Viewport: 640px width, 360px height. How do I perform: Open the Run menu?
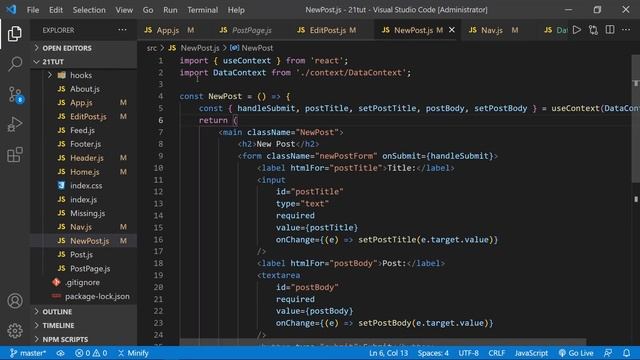click(170, 10)
